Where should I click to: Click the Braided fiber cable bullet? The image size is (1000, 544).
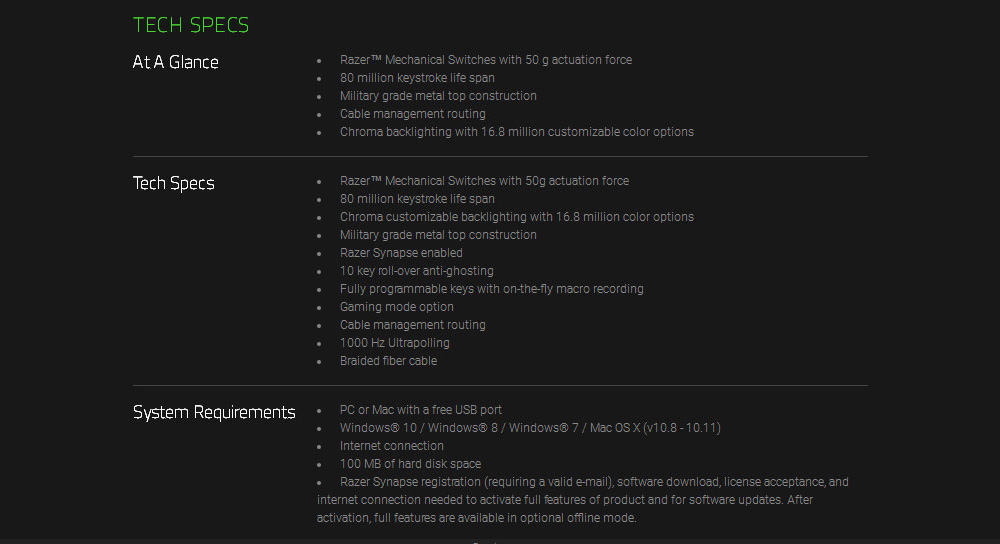(388, 361)
